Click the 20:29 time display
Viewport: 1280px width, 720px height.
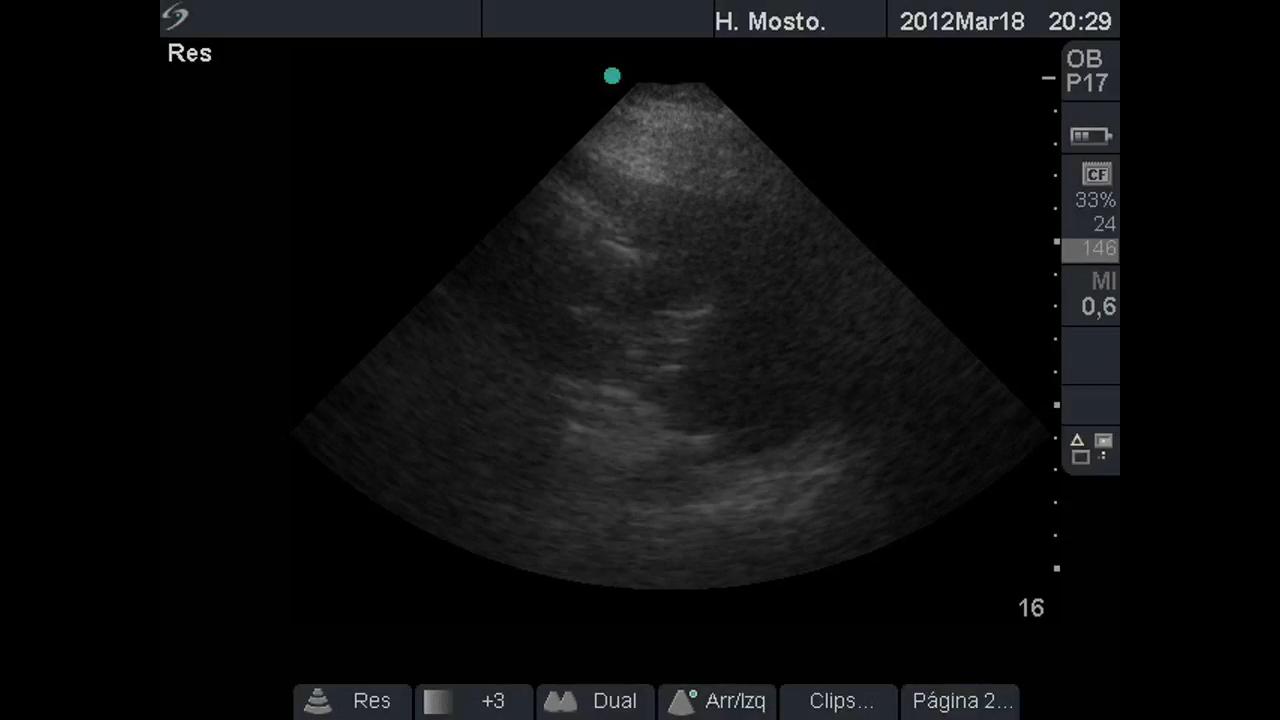click(x=1079, y=22)
